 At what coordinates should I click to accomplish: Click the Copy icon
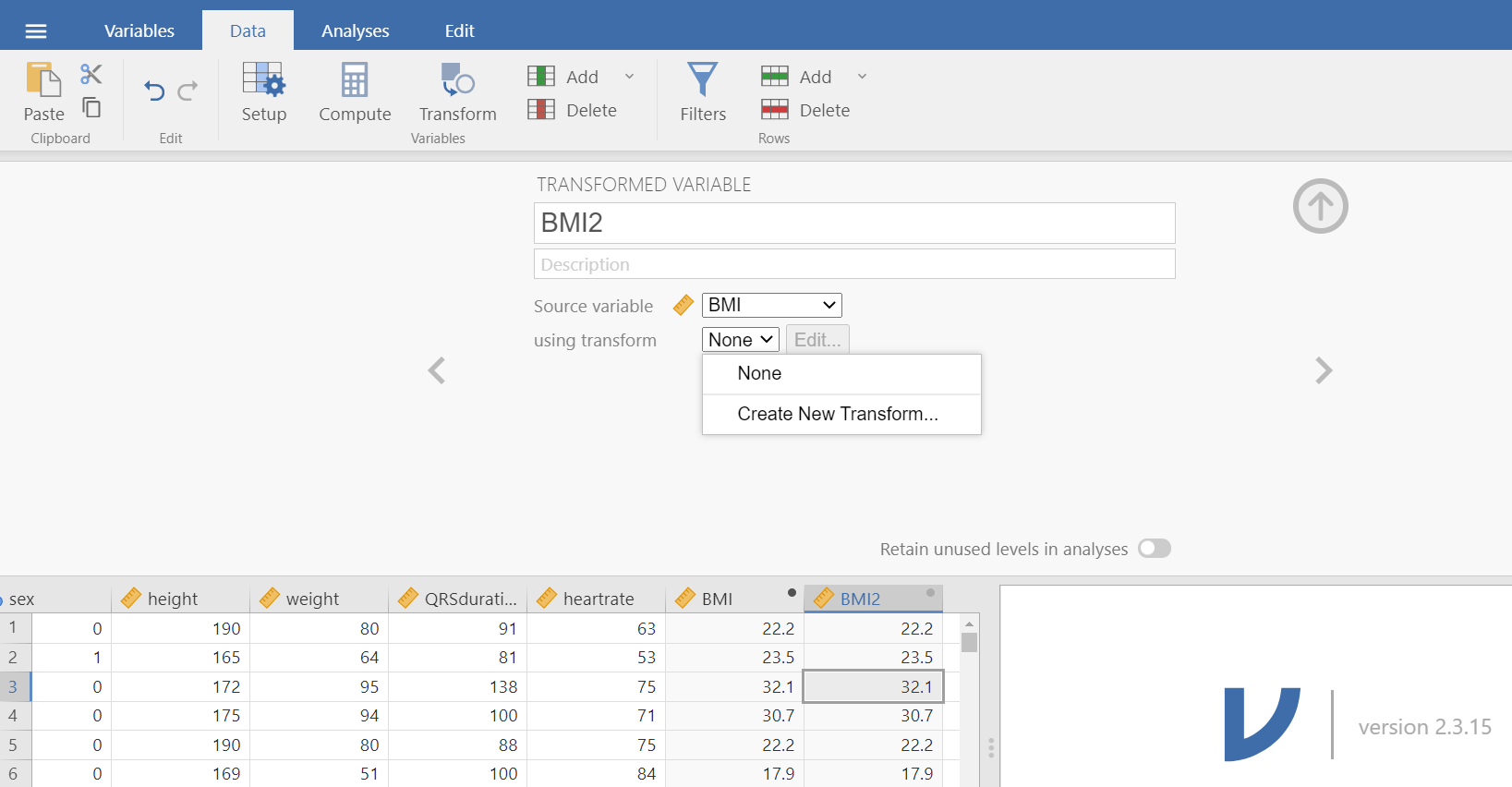91,107
